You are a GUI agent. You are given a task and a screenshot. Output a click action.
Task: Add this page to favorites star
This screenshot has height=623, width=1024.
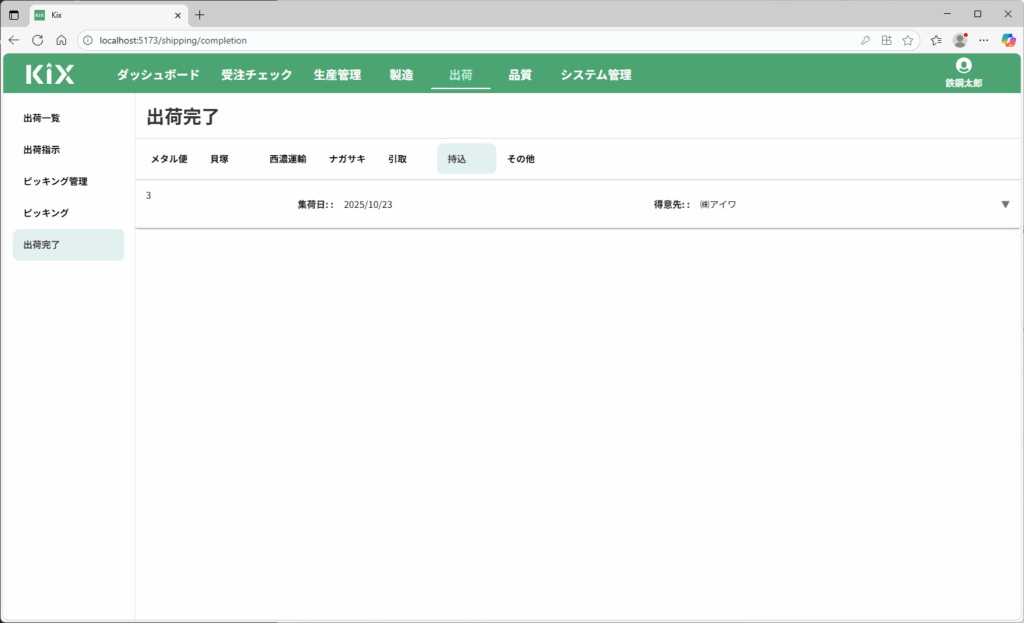(x=907, y=40)
